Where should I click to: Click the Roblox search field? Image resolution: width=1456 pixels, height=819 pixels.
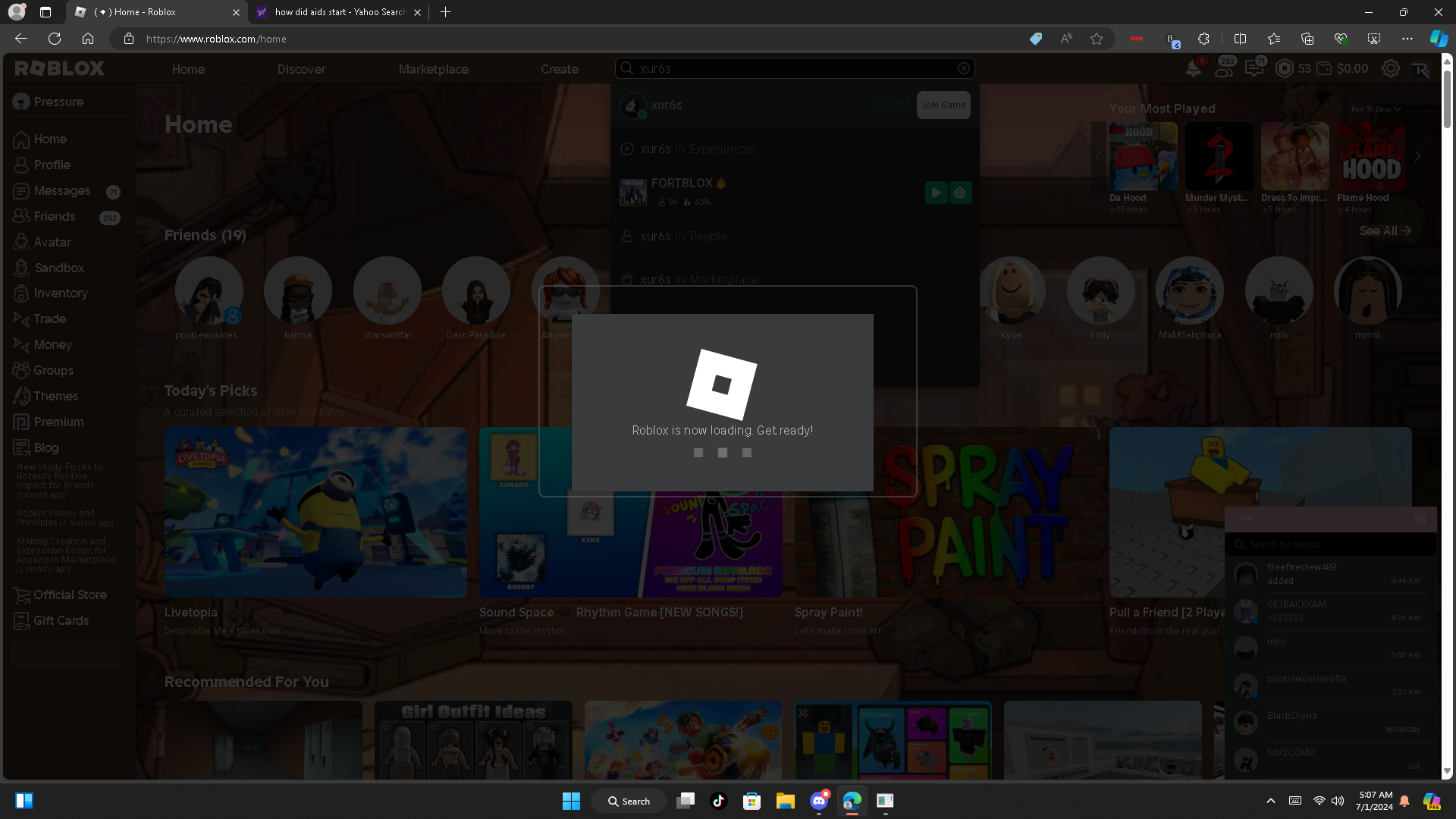[x=796, y=68]
